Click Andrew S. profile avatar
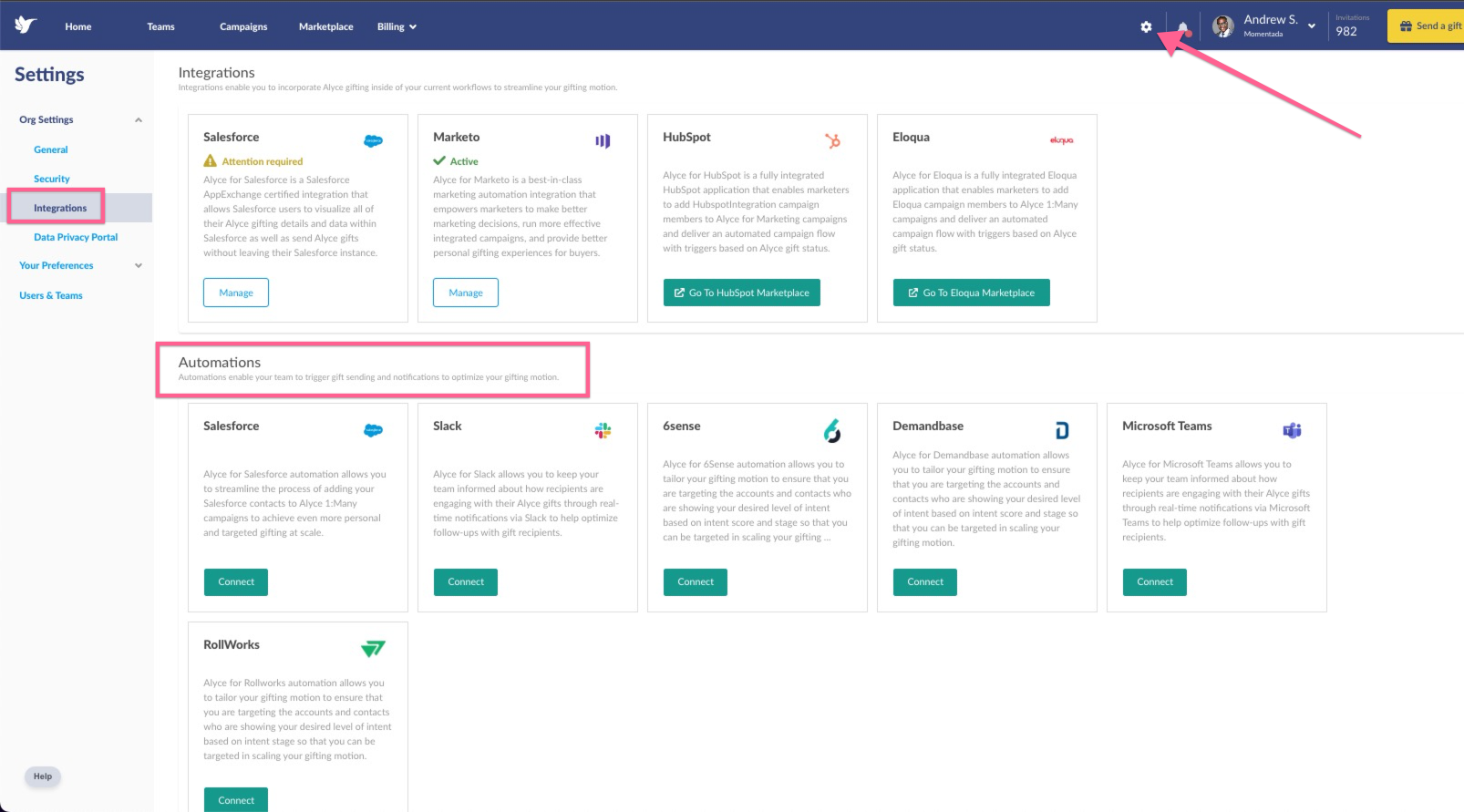The width and height of the screenshot is (1464, 812). (1223, 26)
